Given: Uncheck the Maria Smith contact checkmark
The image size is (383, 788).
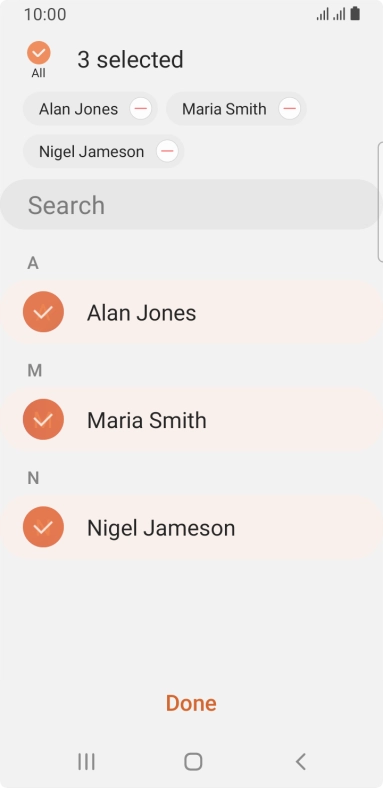Looking at the screenshot, I should tap(43, 419).
